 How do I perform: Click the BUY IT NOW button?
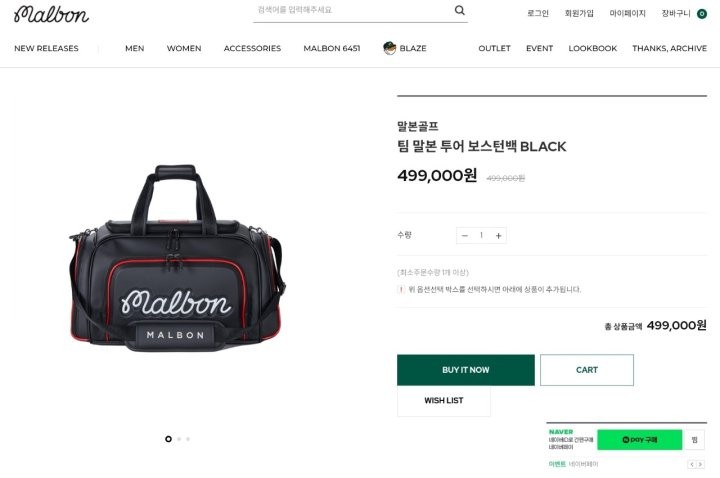click(x=466, y=370)
